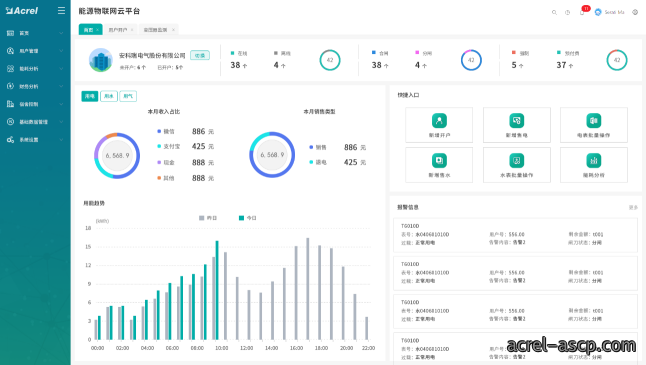Open the Sean Ma user menu
The height and width of the screenshot is (365, 646).
click(614, 12)
